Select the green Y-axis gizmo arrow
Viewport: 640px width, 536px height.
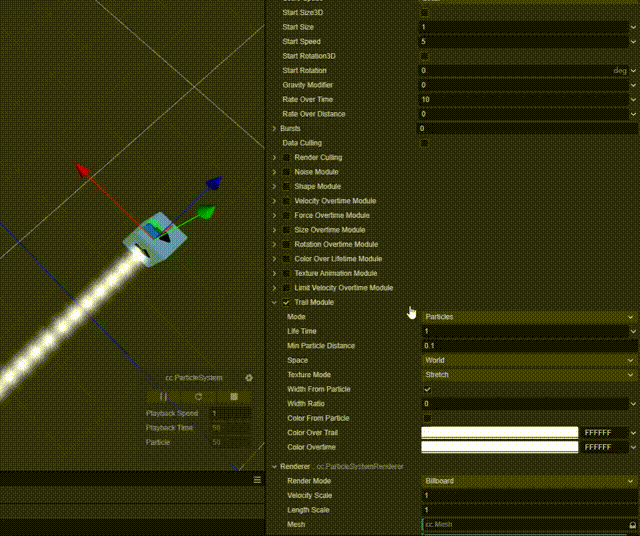207,212
